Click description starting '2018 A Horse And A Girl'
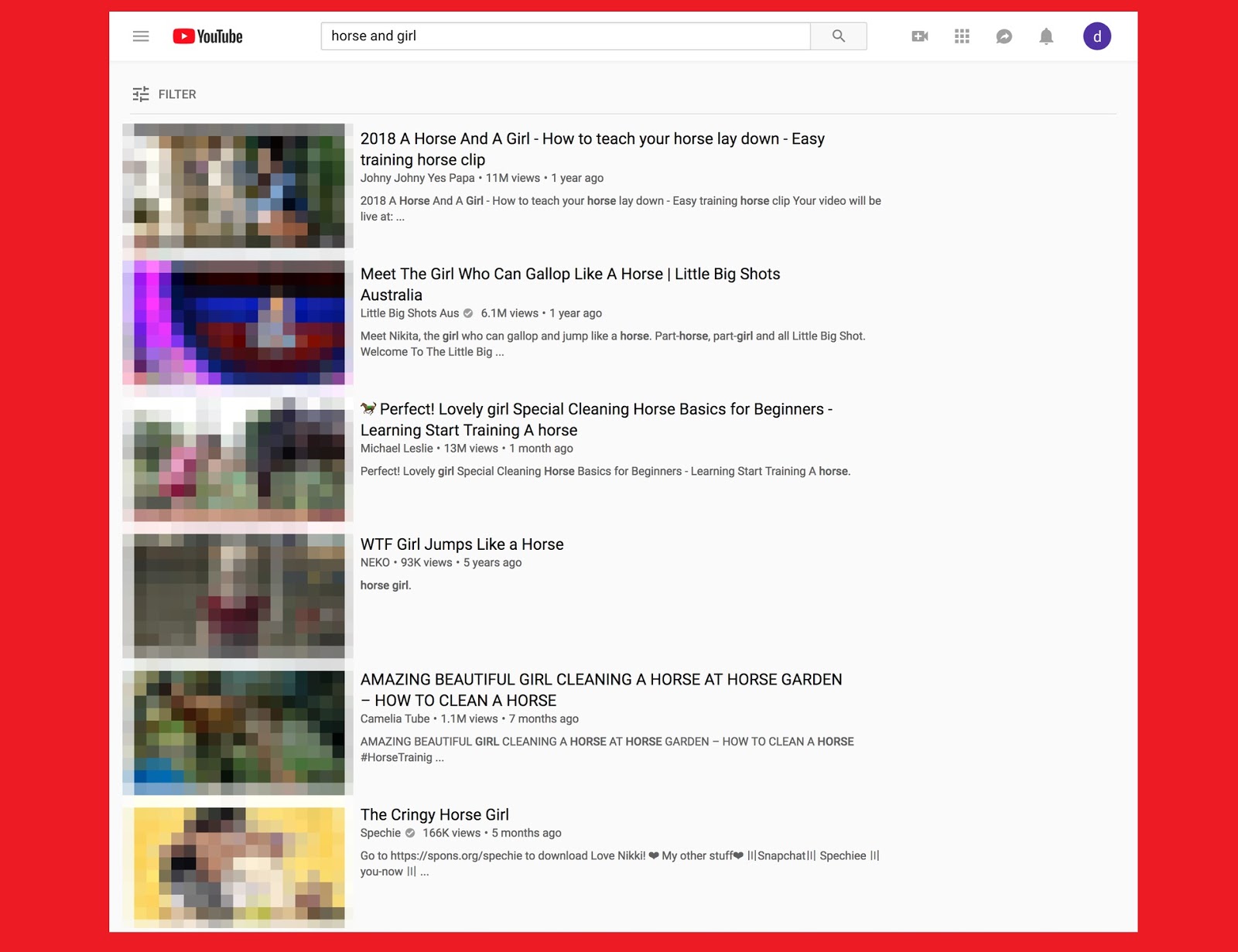The height and width of the screenshot is (952, 1238). (x=621, y=209)
